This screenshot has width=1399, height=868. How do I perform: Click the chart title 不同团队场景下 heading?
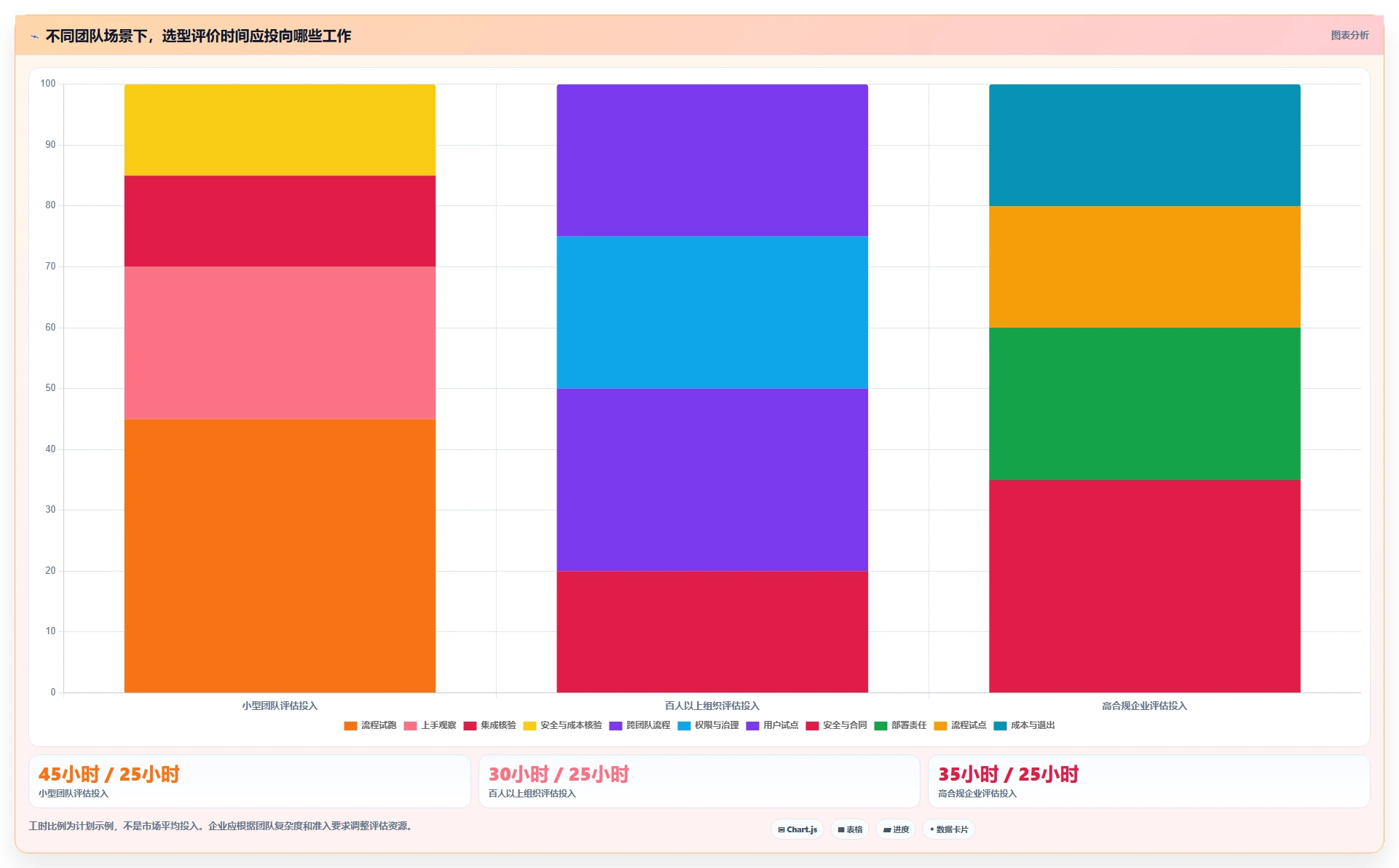[198, 36]
